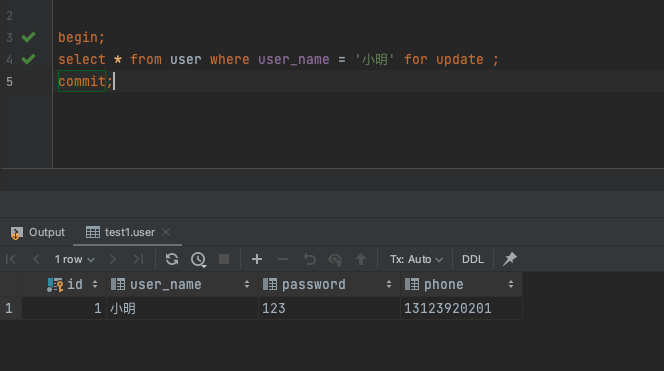
Task: Select the password cell 123
Action: coord(329,308)
